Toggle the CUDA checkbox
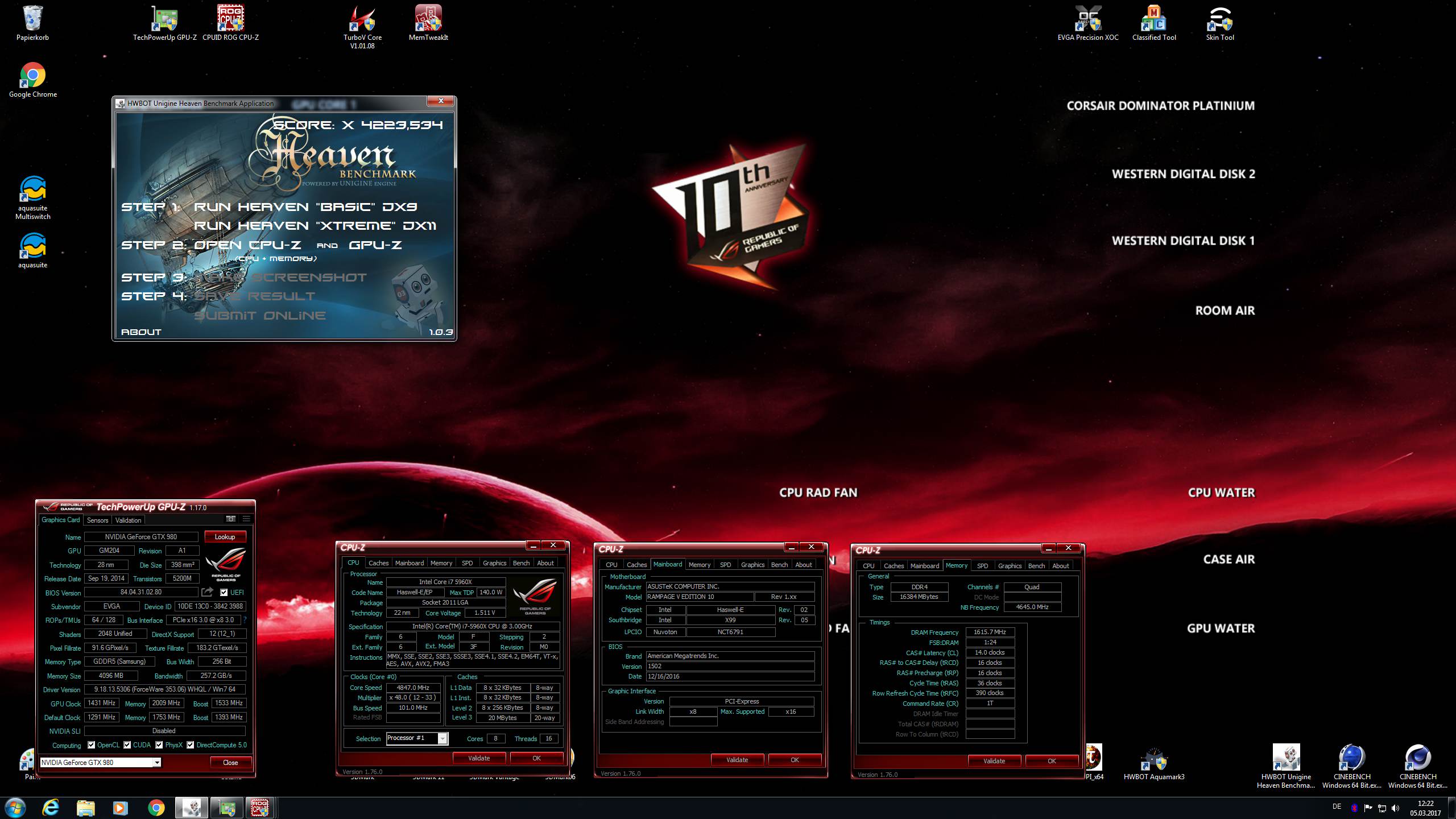This screenshot has height=819, width=1456. pos(127,745)
